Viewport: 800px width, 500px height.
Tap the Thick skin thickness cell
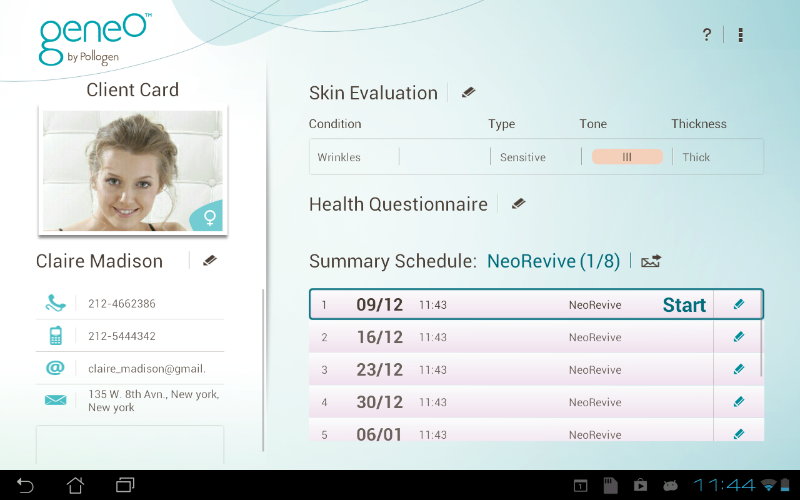click(696, 157)
